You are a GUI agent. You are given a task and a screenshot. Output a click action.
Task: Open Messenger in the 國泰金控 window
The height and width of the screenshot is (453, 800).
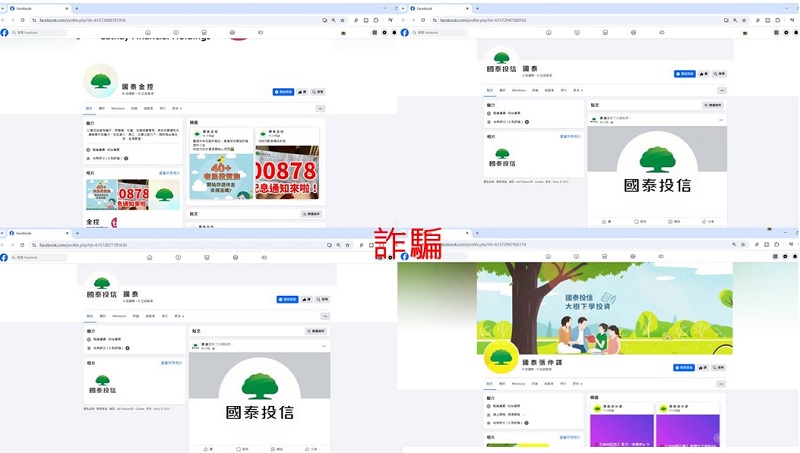385,33
